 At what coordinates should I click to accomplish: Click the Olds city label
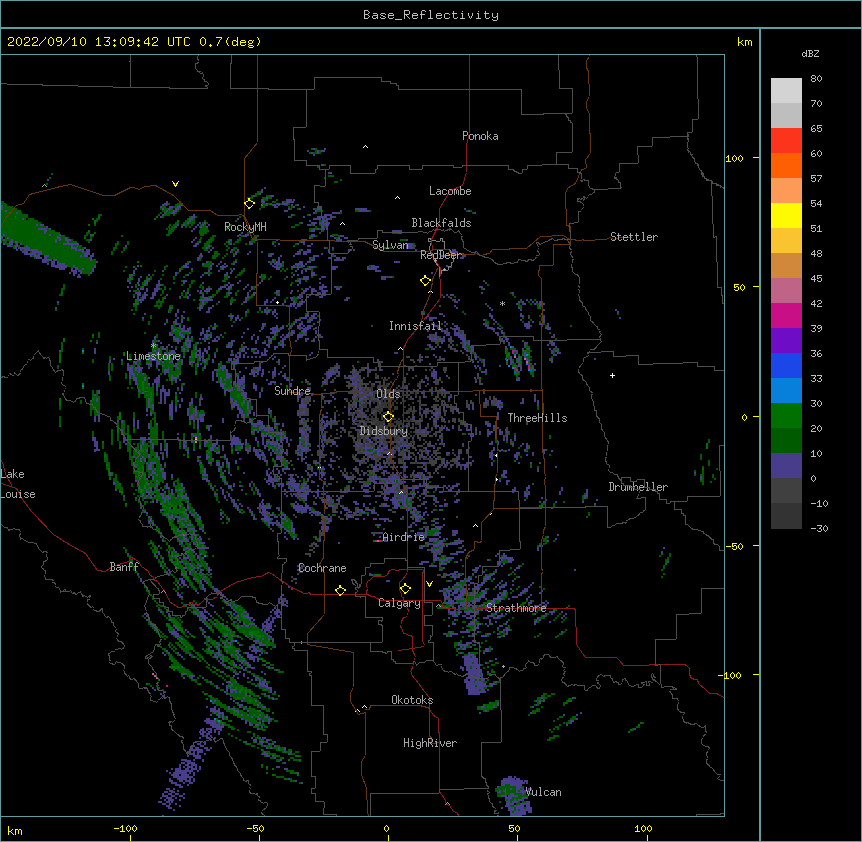[x=388, y=394]
